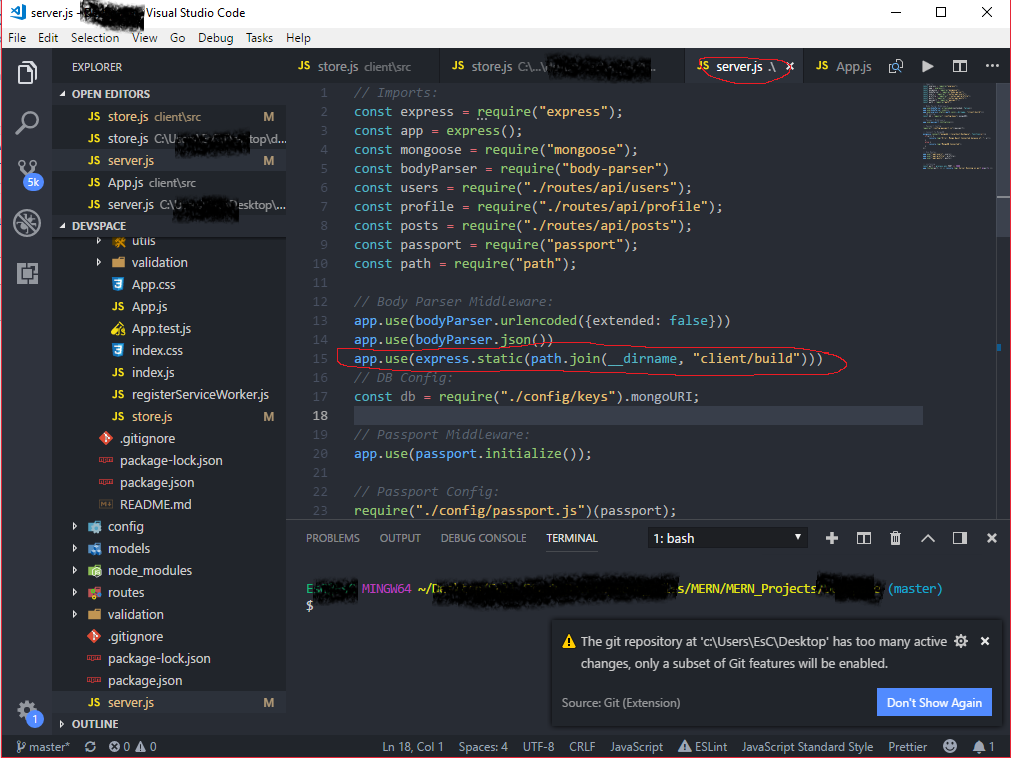Click the master branch indicator in status bar
This screenshot has height=758, width=1011.
coord(43,746)
